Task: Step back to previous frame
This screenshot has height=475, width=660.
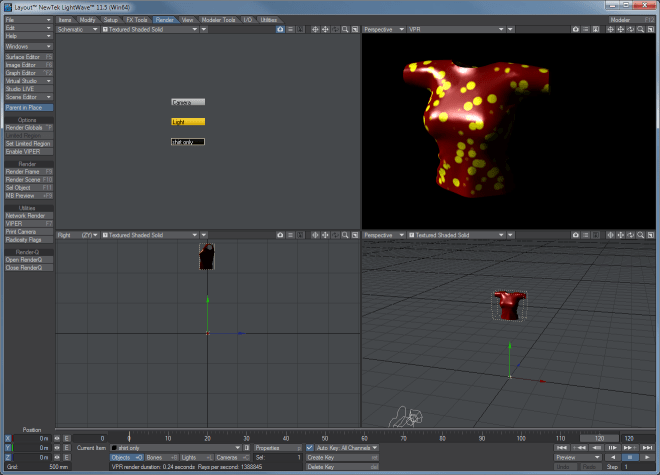Action: (596, 448)
